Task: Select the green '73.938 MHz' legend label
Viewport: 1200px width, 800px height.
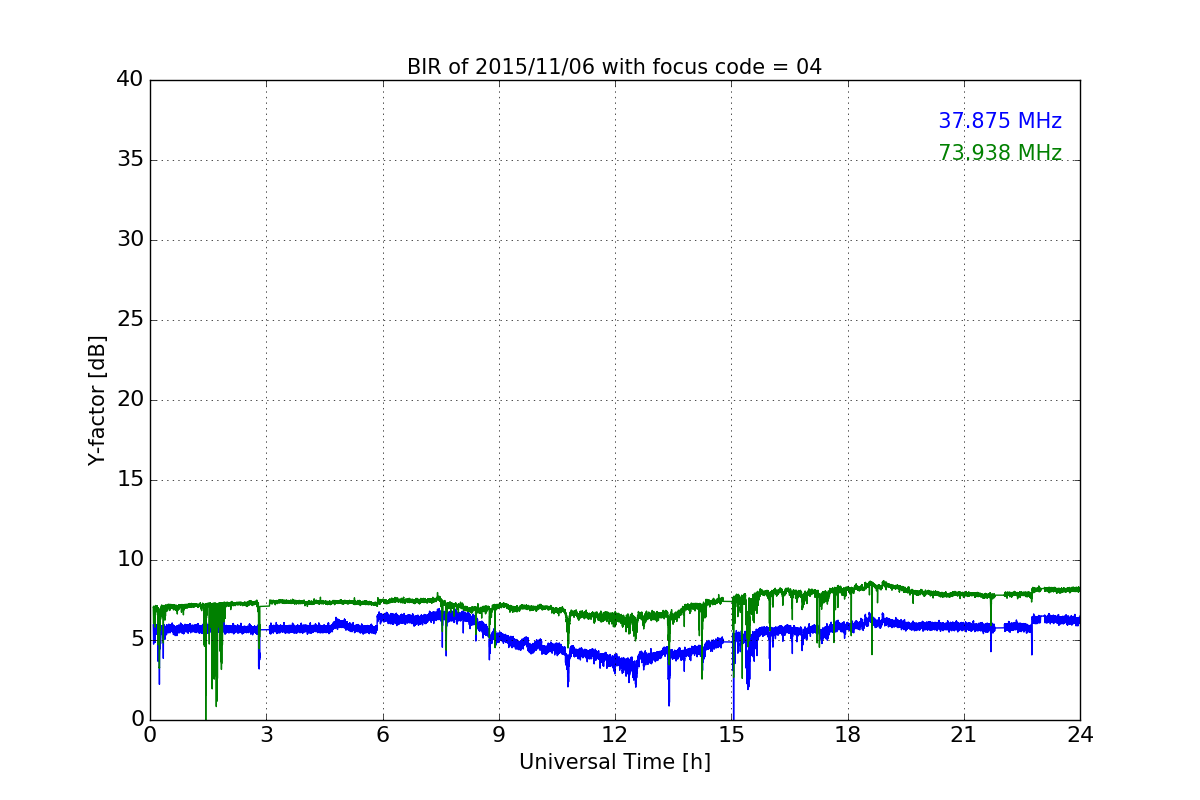Action: point(1000,153)
